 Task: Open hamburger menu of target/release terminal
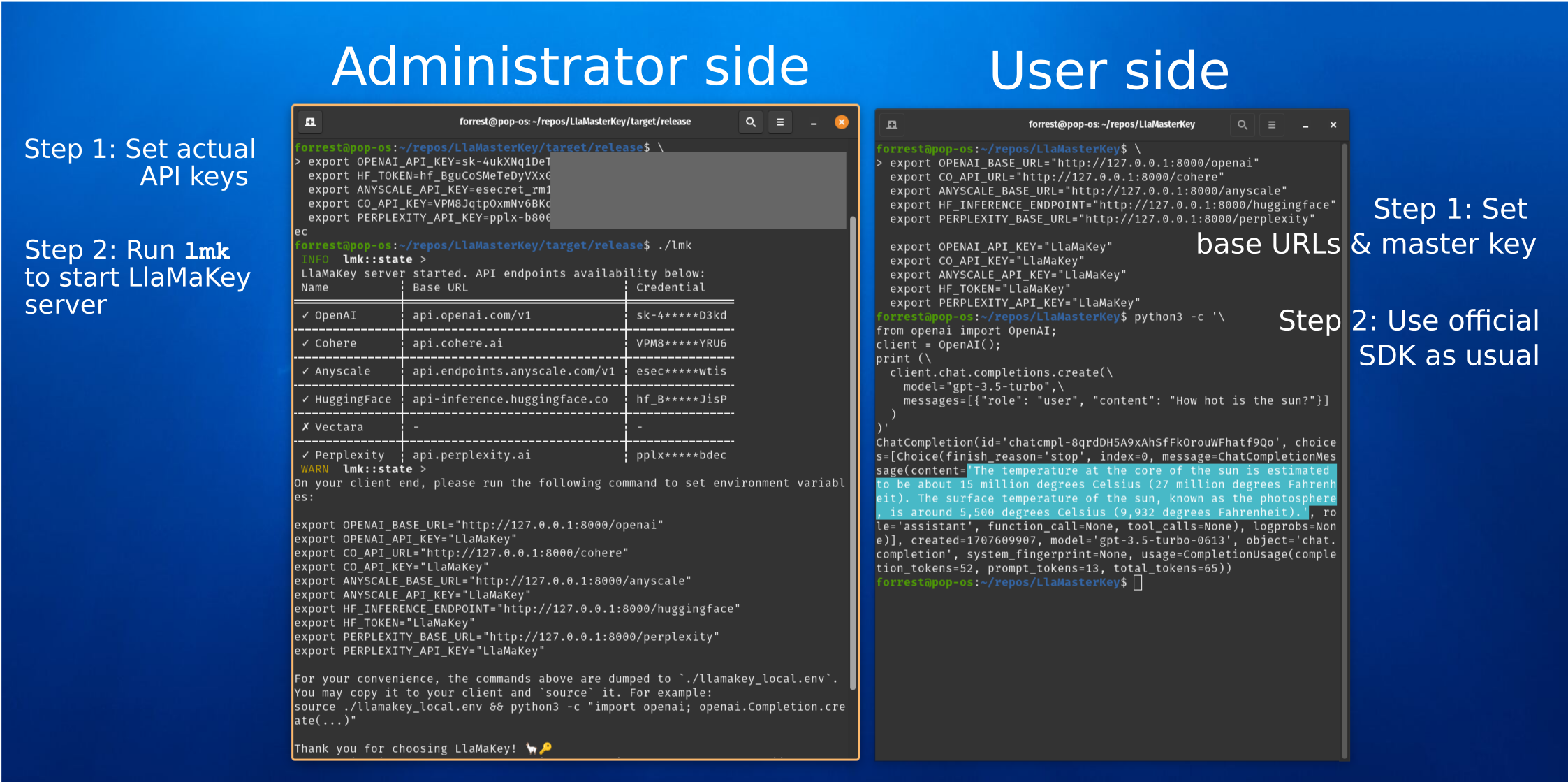(x=780, y=122)
